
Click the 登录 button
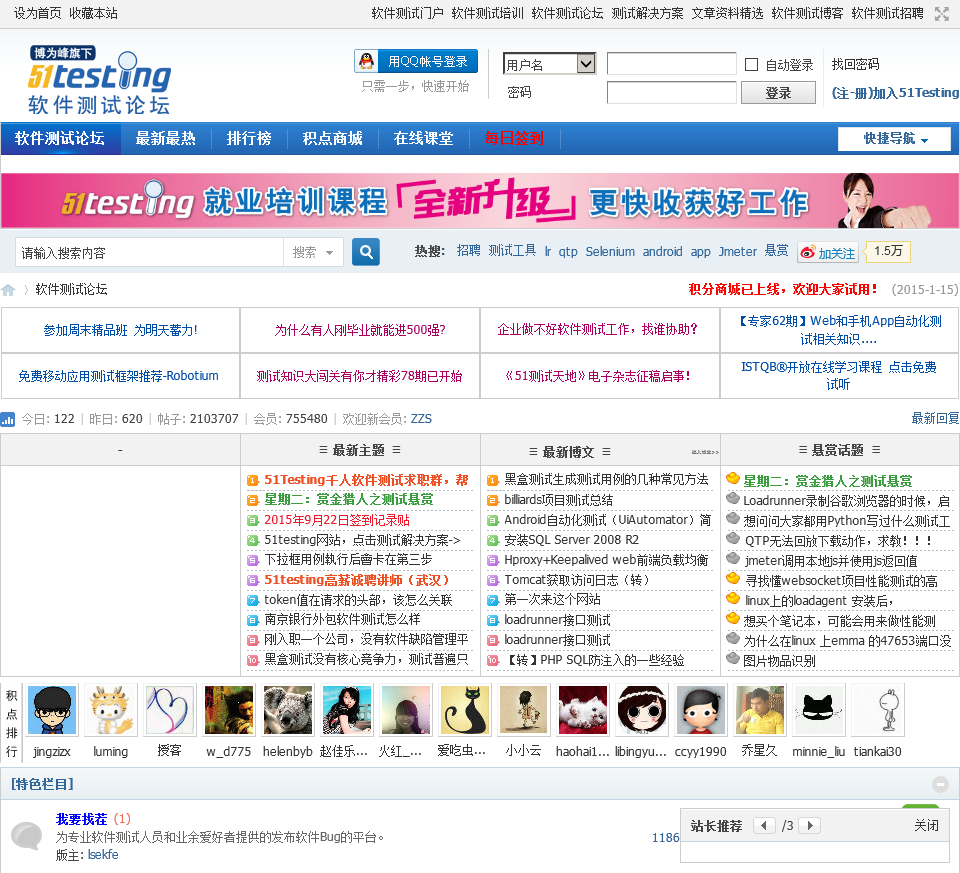click(778, 93)
